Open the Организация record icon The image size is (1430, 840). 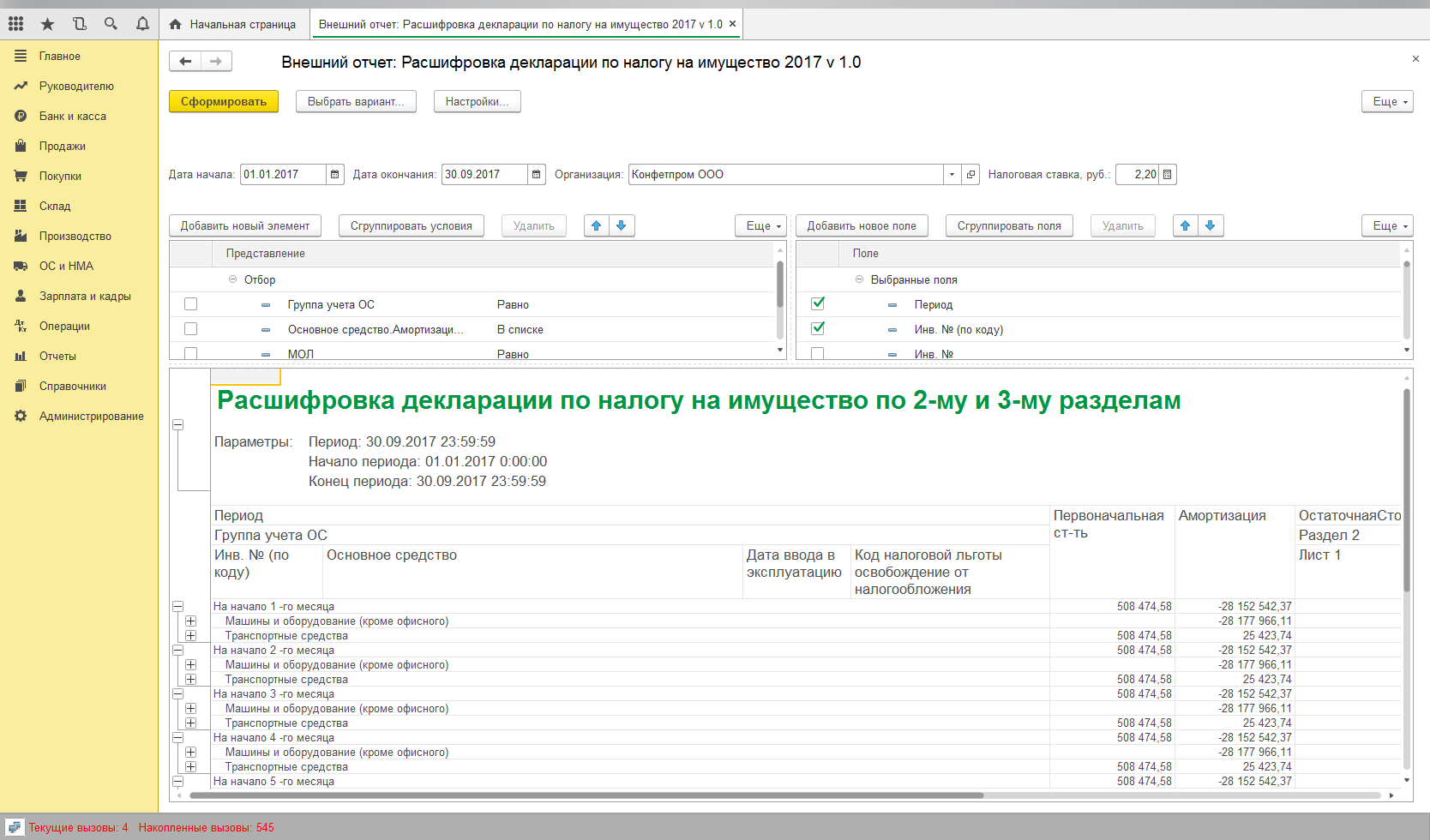[970, 174]
